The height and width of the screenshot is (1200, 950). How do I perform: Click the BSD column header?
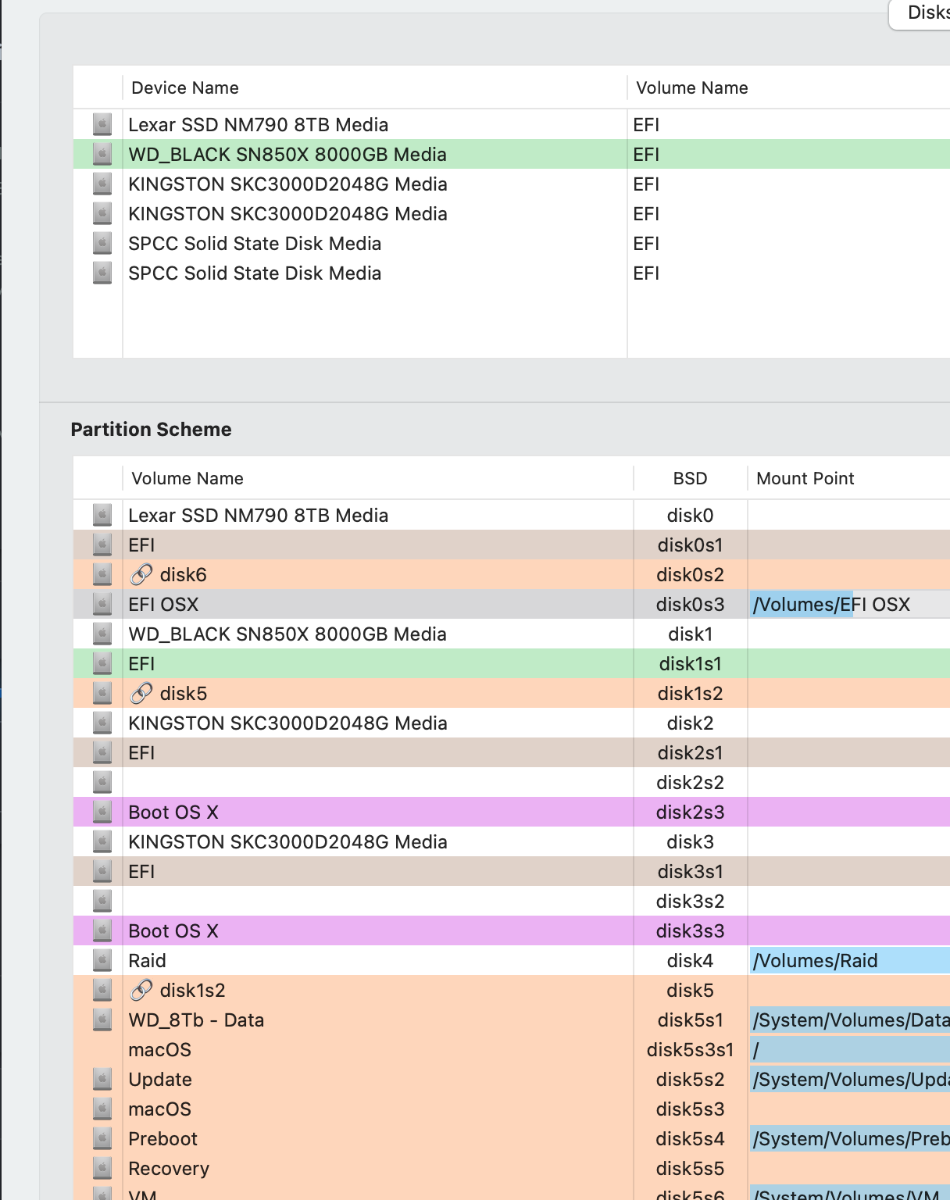(x=690, y=479)
